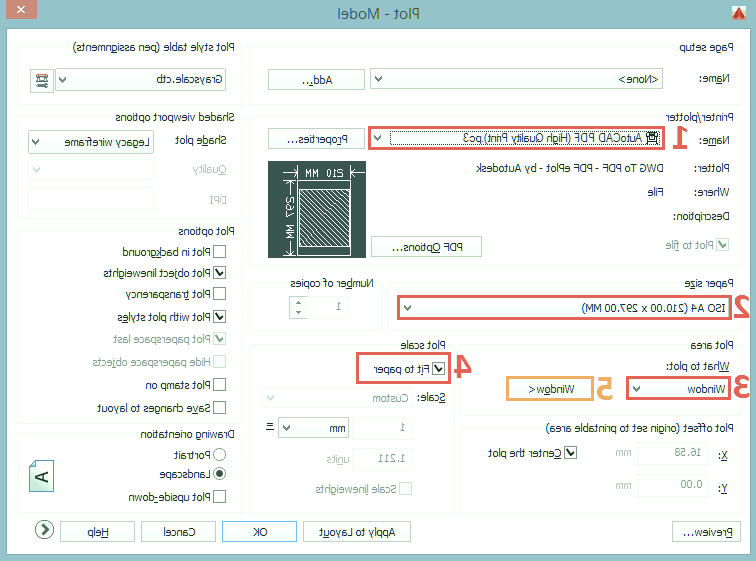Click the Y plot offset field
The image size is (756, 561).
coord(673,485)
